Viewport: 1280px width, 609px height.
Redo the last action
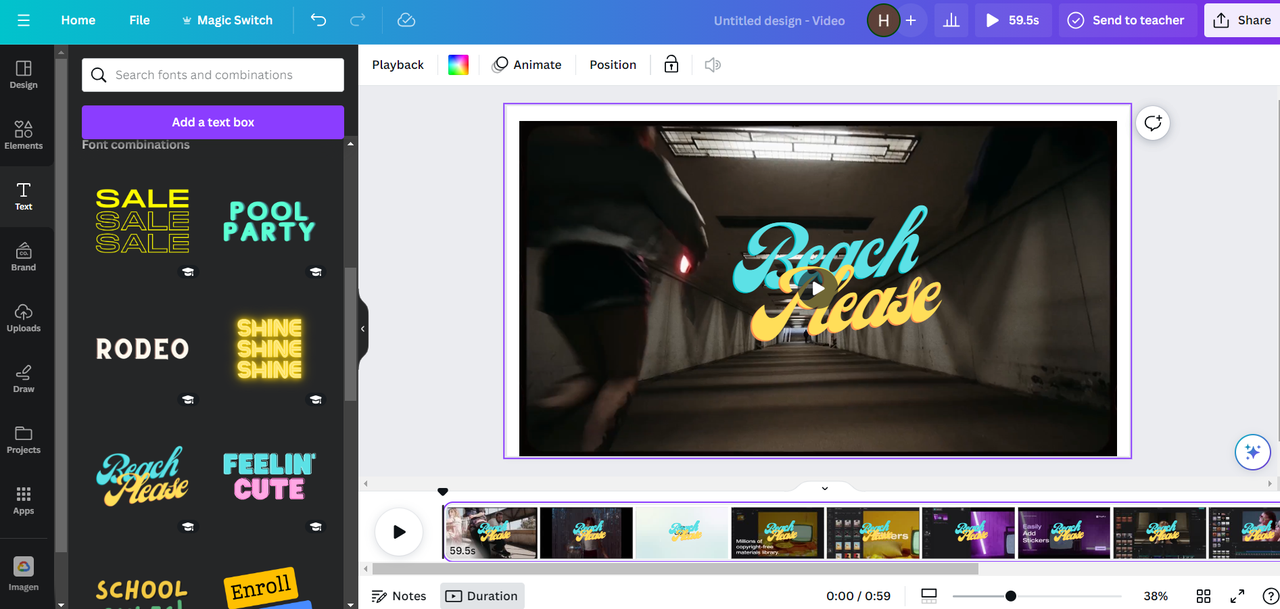click(357, 20)
